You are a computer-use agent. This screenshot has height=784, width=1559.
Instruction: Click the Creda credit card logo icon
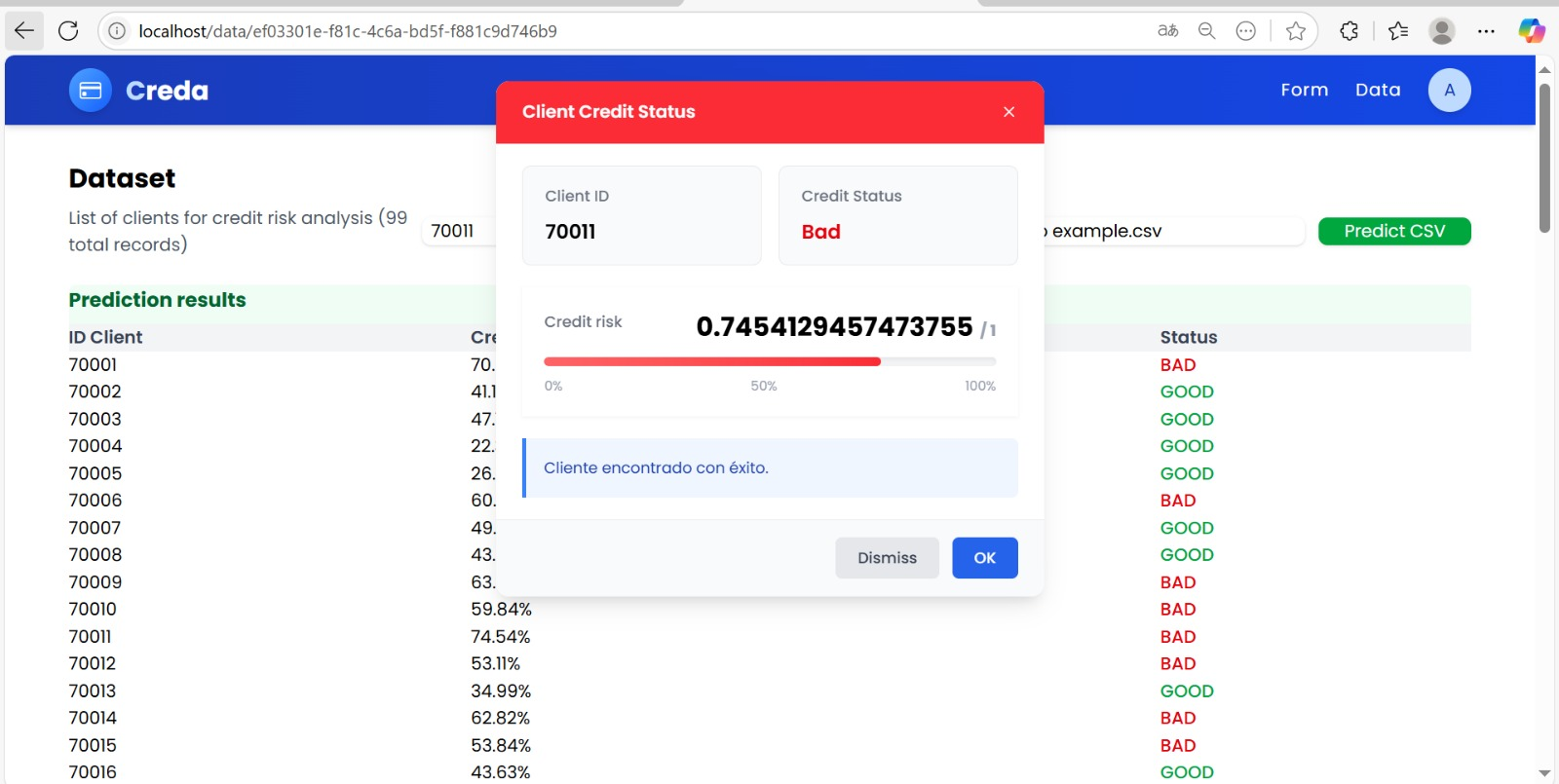(x=91, y=91)
